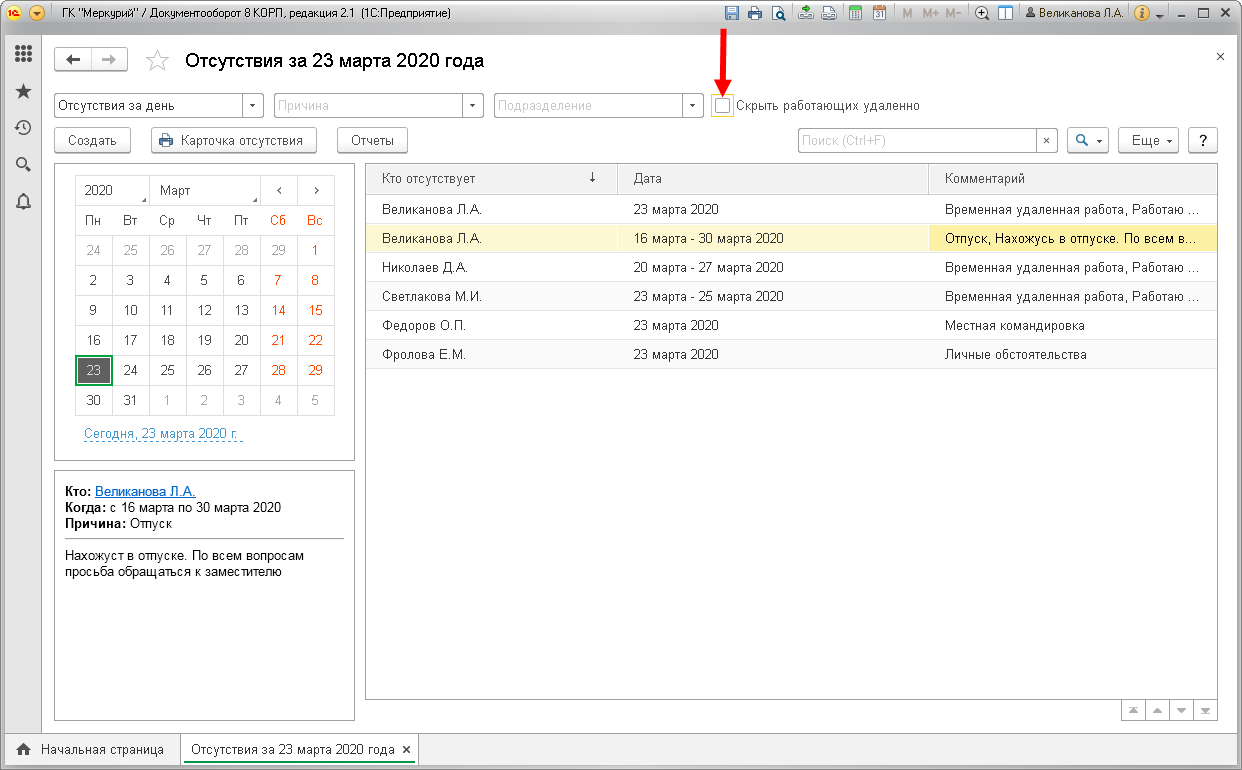1242x770 pixels.
Task: Open the calculator icon in the title bar
Action: pyautogui.click(x=856, y=13)
